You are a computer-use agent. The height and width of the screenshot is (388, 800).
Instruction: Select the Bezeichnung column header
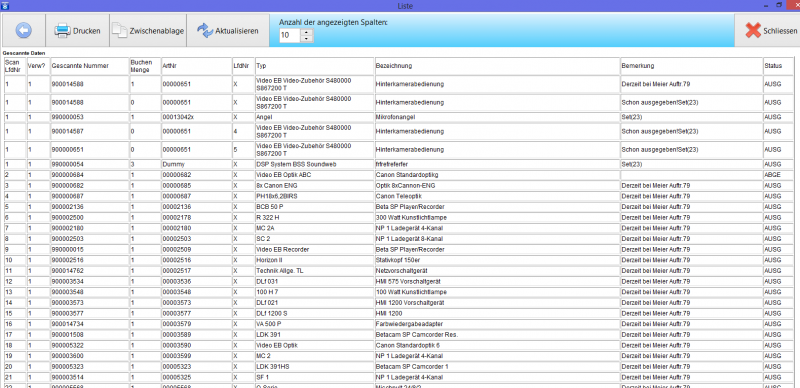[497, 66]
